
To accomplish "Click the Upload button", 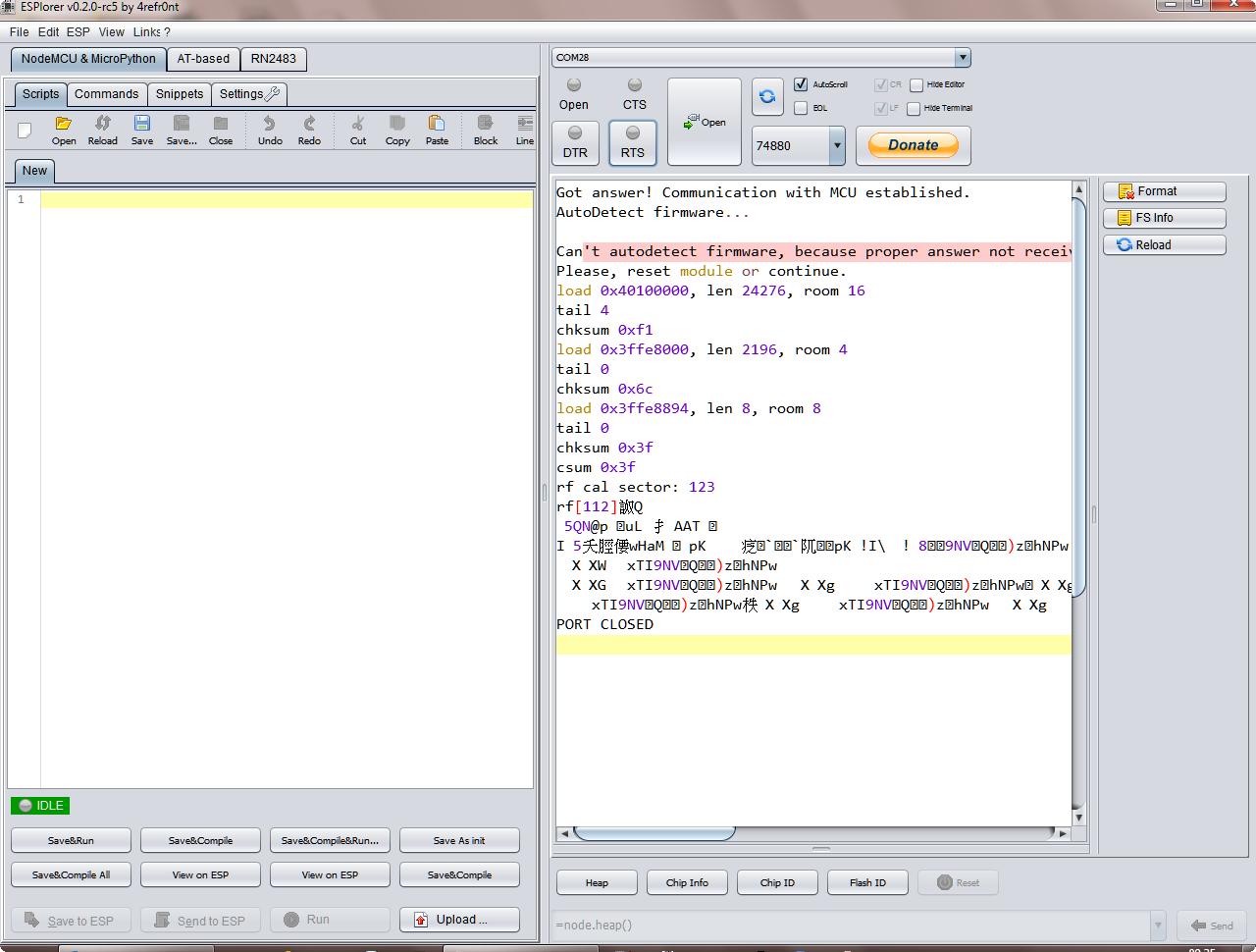I will click(459, 920).
